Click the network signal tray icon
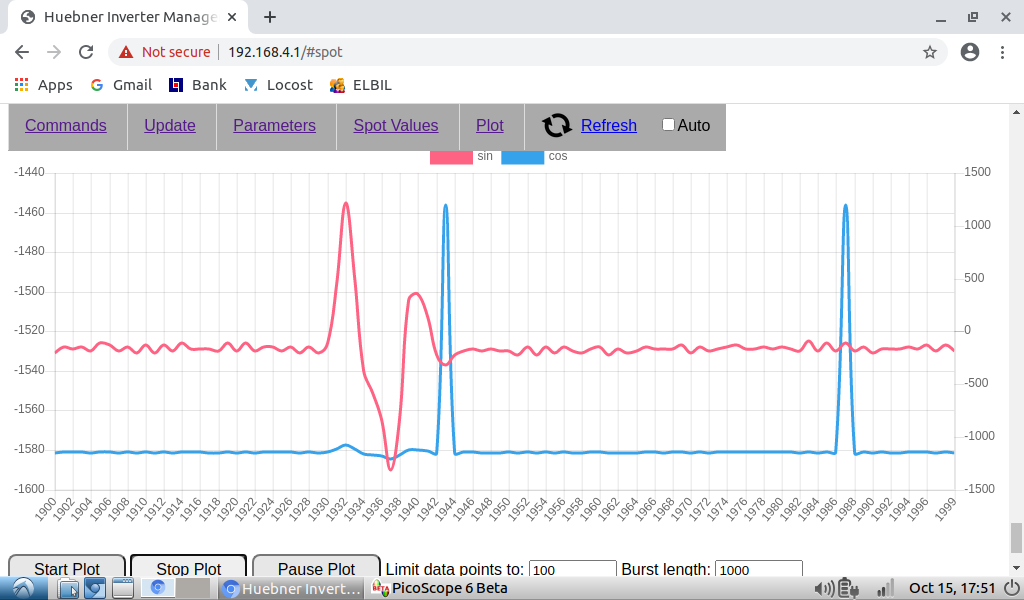Image resolution: width=1024 pixels, height=600 pixels. pyautogui.click(x=884, y=588)
